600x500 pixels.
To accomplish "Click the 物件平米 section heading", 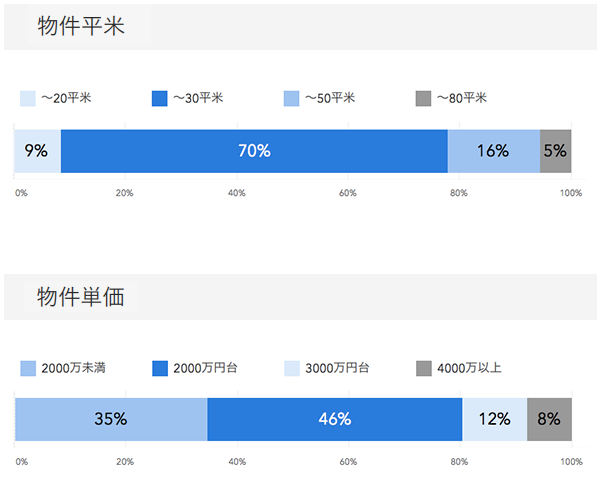I will point(81,27).
